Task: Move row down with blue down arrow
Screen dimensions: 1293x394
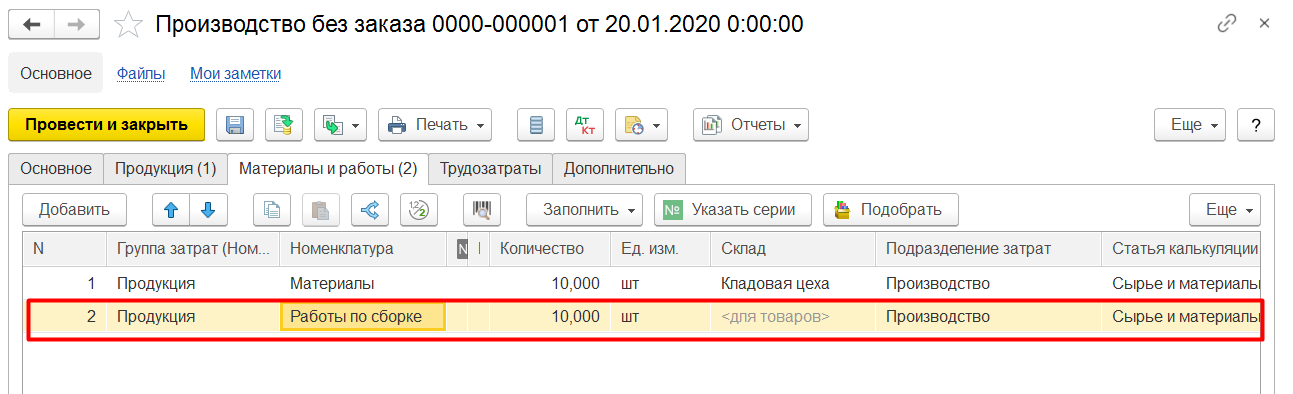Action: click(209, 210)
